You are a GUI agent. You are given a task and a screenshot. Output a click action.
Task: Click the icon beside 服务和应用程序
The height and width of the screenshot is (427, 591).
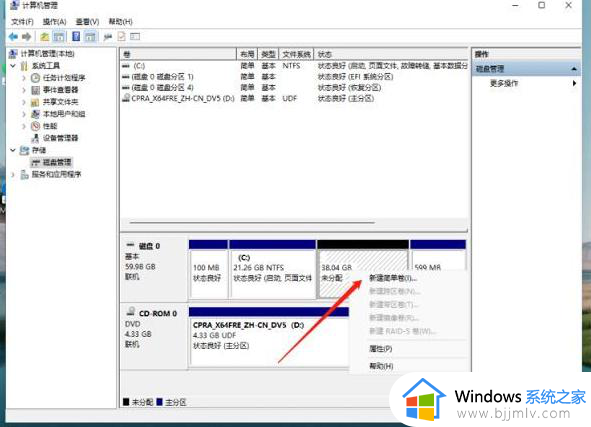24,174
